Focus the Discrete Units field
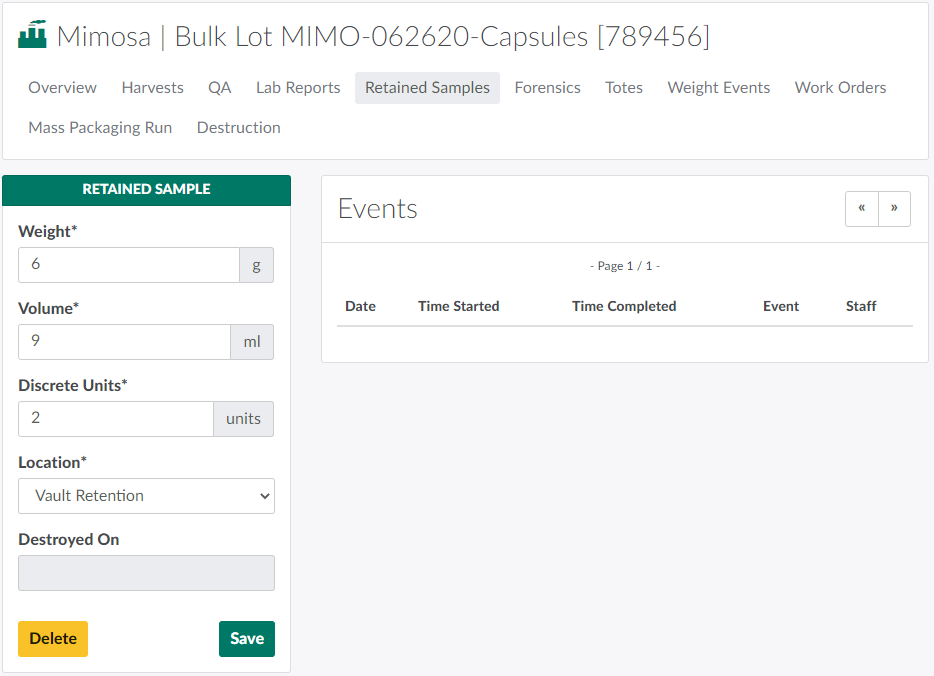Screen dimensions: 934x676 coord(115,419)
